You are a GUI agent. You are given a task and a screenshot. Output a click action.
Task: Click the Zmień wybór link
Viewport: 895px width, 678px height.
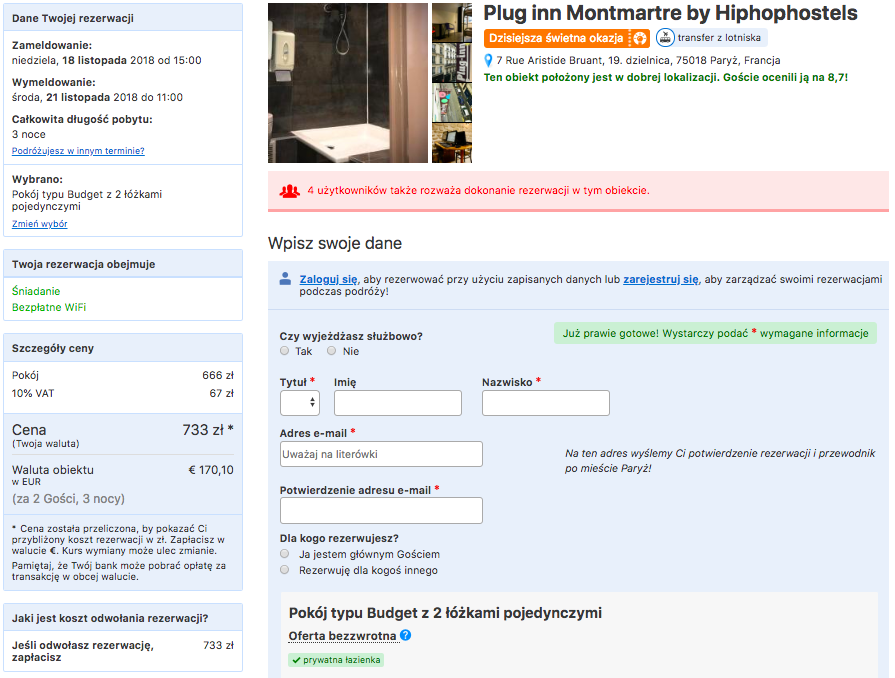tap(39, 224)
